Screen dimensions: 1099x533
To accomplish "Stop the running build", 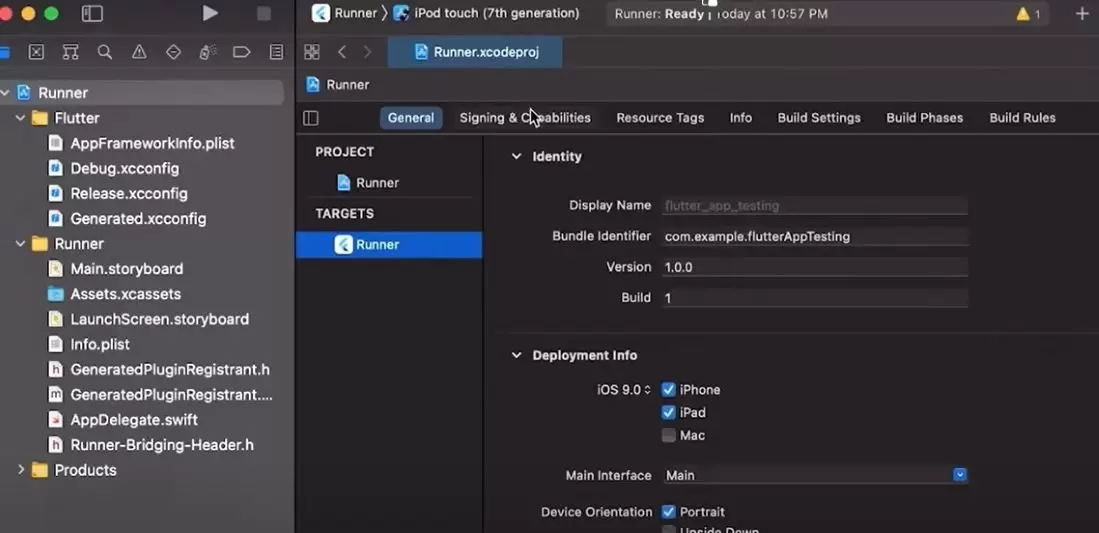I will tap(264, 13).
